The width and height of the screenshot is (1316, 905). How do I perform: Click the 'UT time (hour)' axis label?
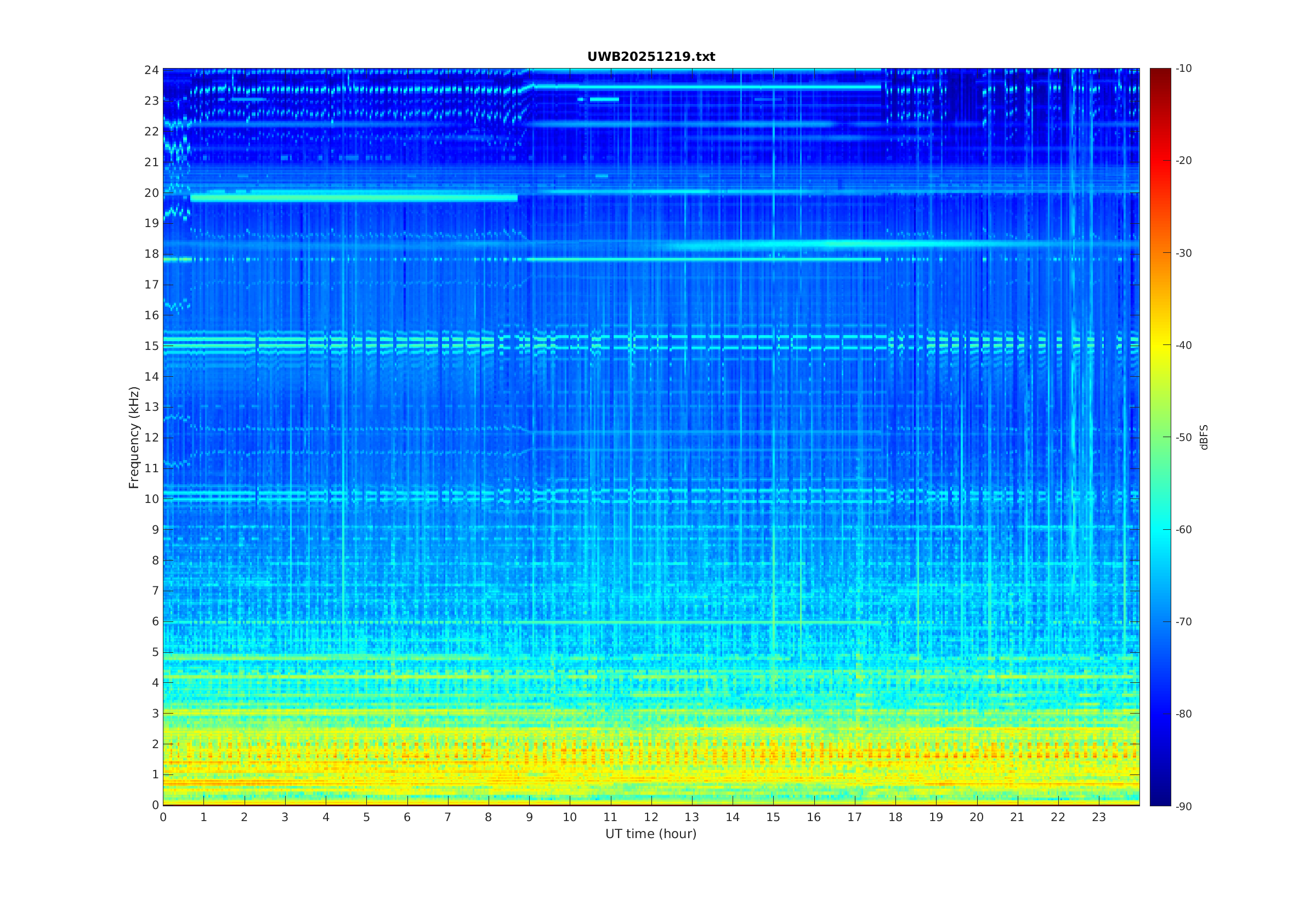651,834
